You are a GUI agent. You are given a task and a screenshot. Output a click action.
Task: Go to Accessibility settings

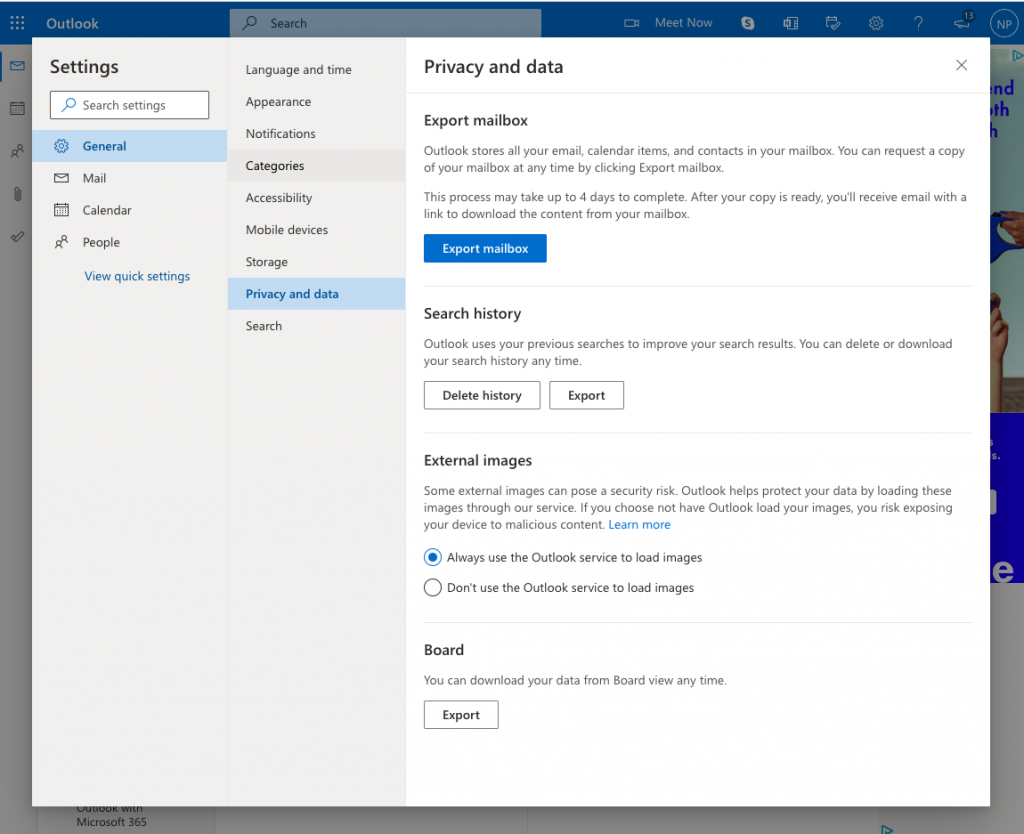[317, 197]
